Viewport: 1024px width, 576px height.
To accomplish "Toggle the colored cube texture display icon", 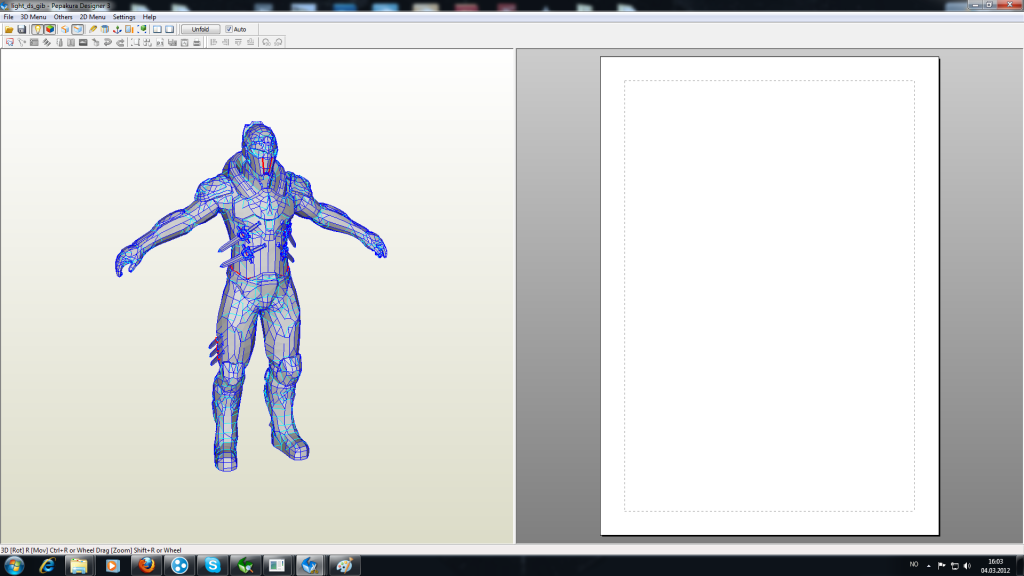I will pos(50,29).
